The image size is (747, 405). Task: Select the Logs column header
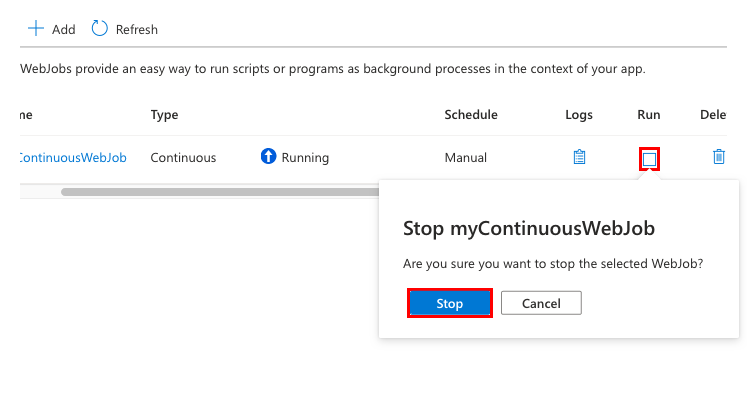click(579, 115)
